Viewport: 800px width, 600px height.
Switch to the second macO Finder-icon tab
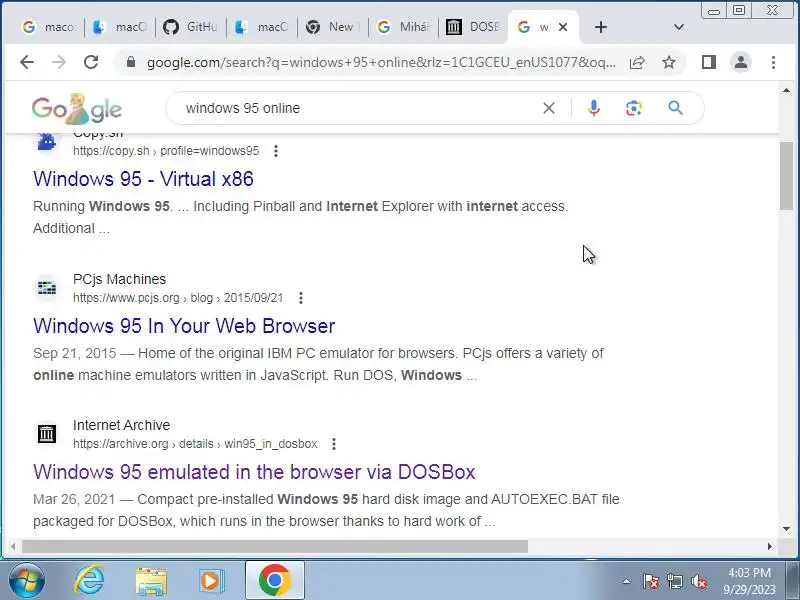tap(261, 27)
